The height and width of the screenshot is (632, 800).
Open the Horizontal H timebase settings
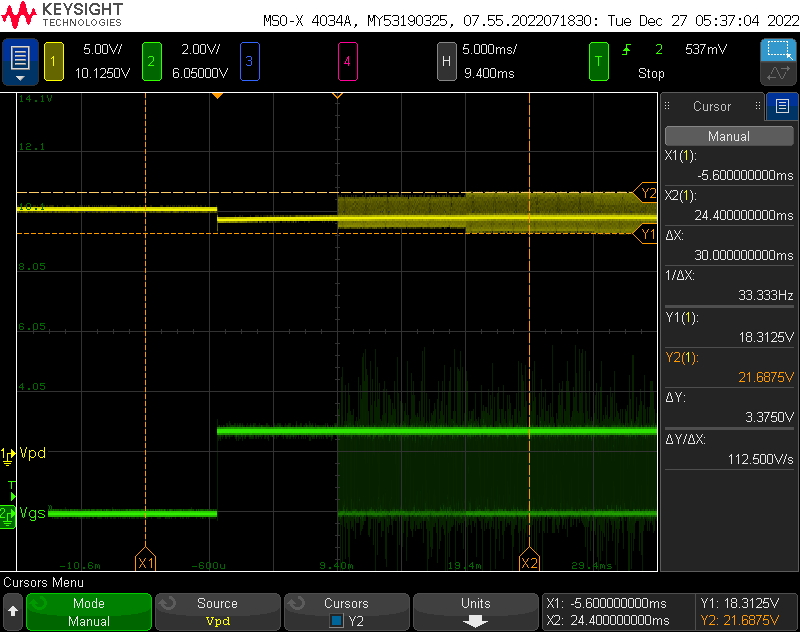pos(447,62)
